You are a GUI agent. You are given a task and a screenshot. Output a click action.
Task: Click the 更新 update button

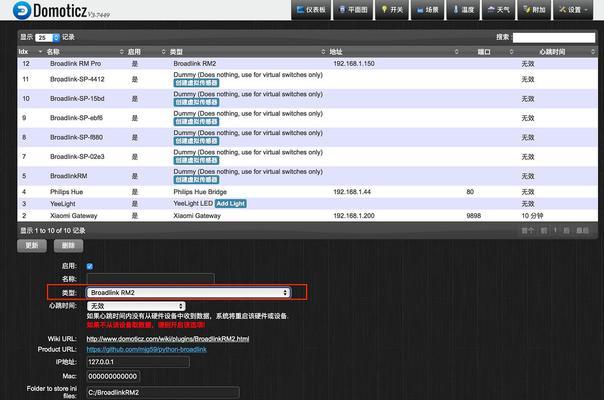pyautogui.click(x=32, y=245)
